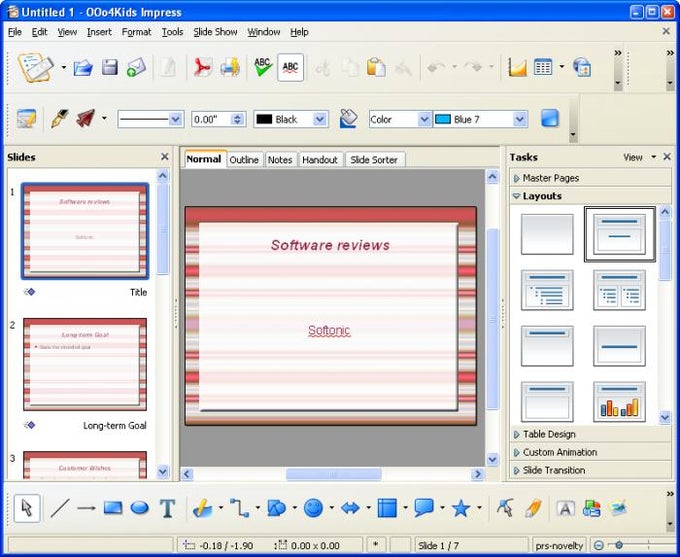Image resolution: width=680 pixels, height=557 pixels.
Task: Switch to the Handout tab
Action: (x=320, y=160)
